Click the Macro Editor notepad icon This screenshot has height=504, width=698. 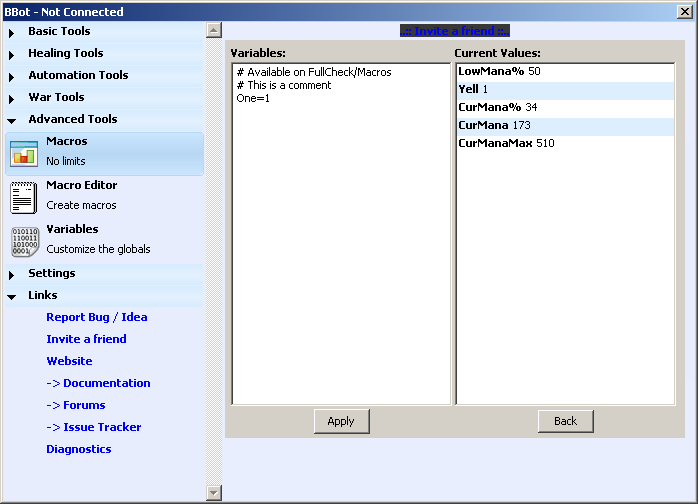click(x=24, y=198)
